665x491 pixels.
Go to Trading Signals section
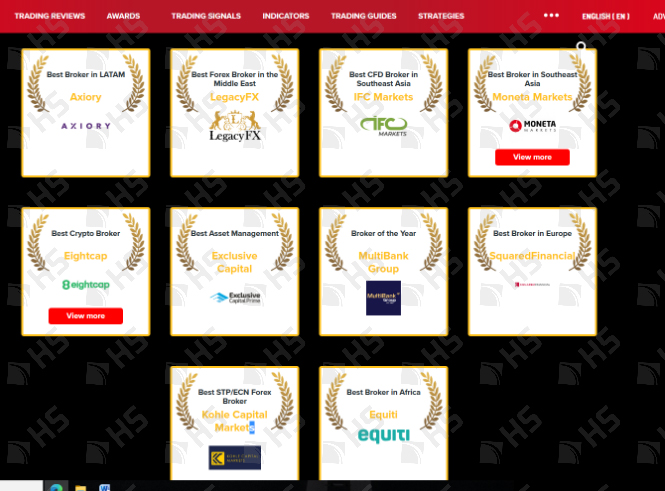coord(206,16)
